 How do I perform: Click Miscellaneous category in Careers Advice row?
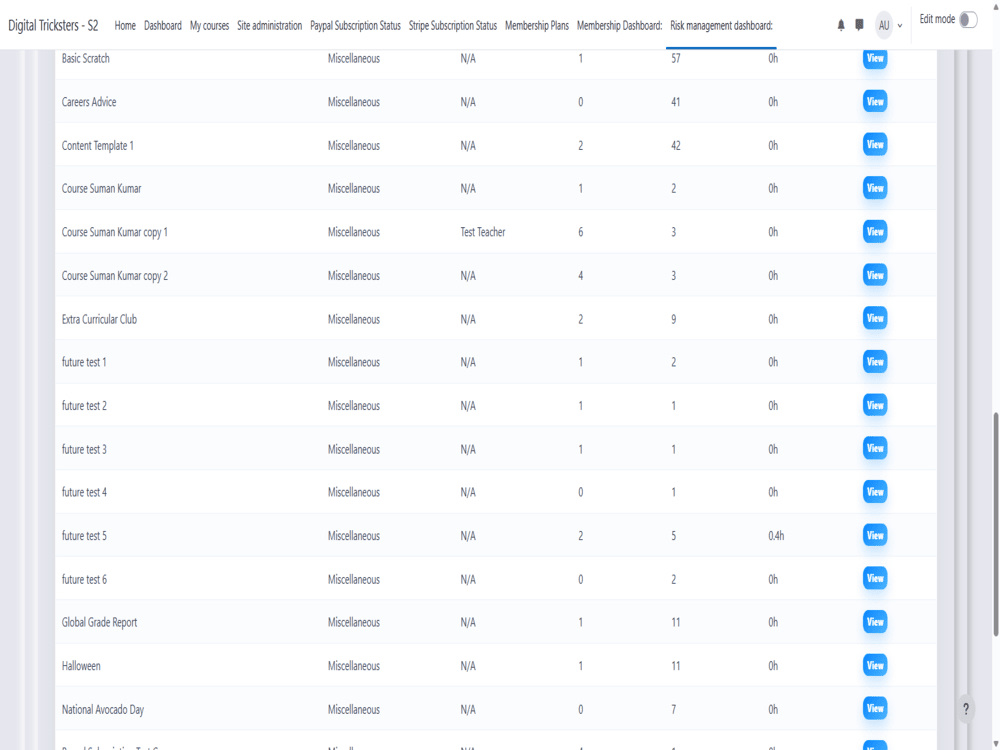click(x=353, y=102)
